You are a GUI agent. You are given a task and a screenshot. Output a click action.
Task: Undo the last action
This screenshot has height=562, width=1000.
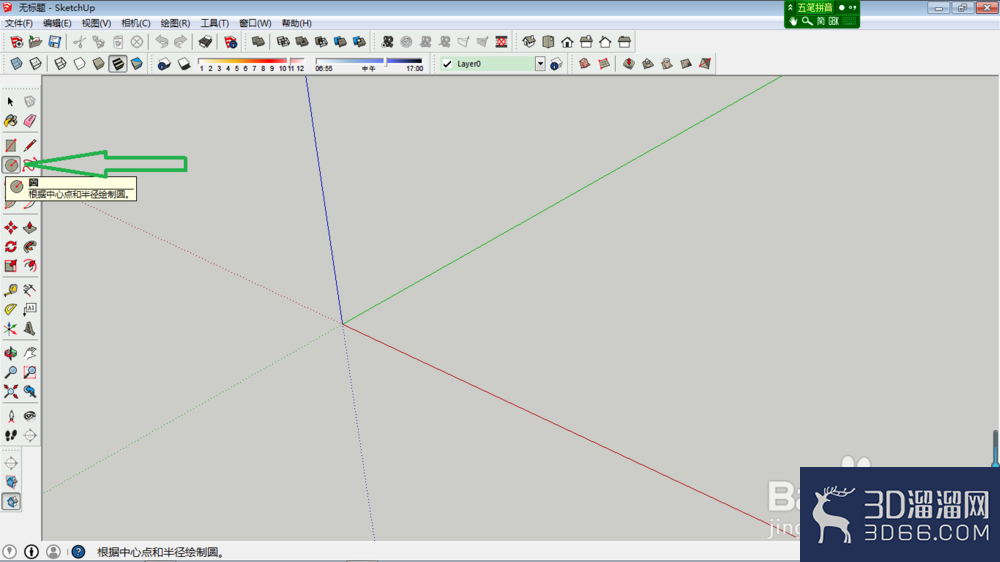click(x=162, y=42)
